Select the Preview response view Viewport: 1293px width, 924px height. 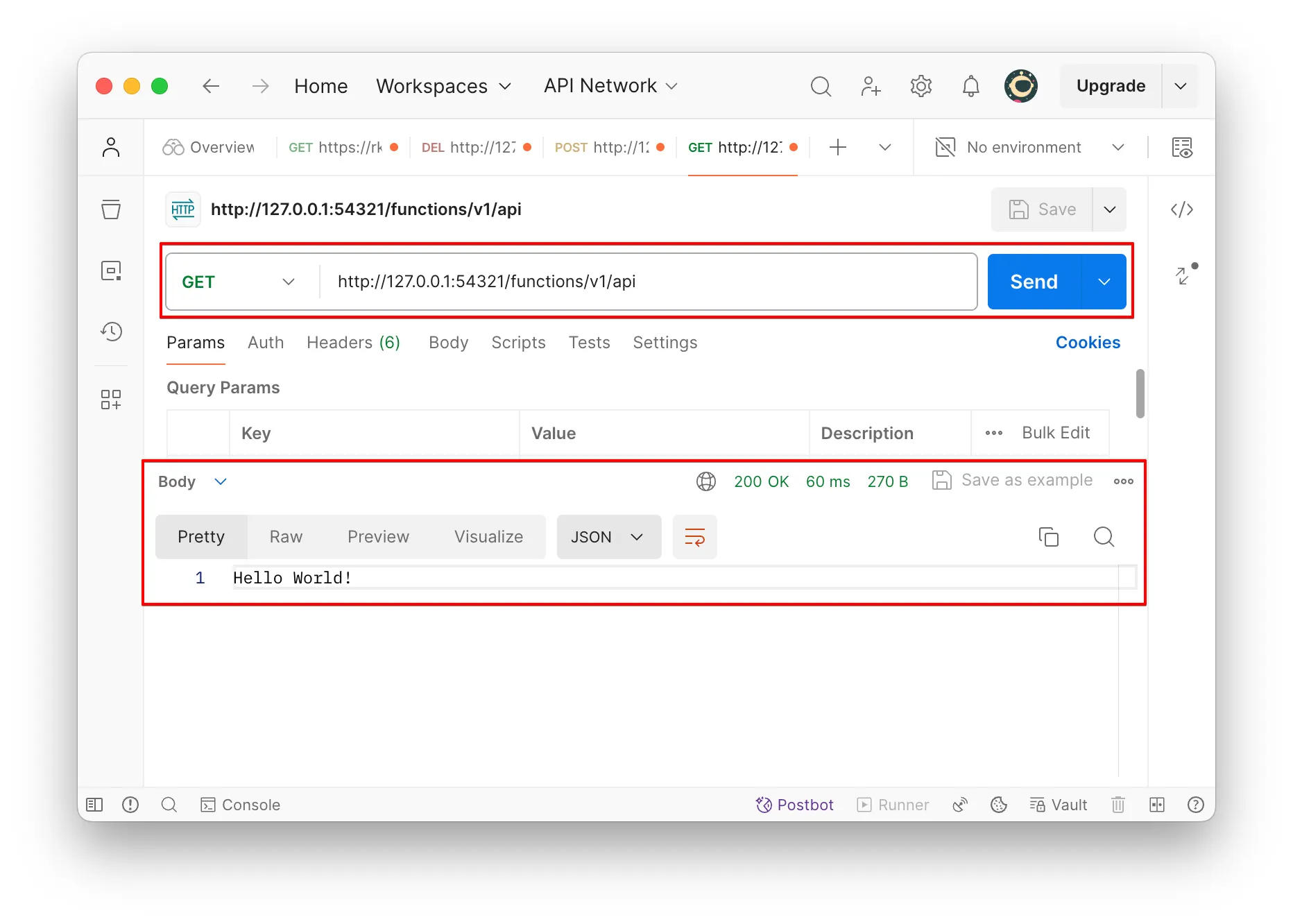click(x=378, y=537)
